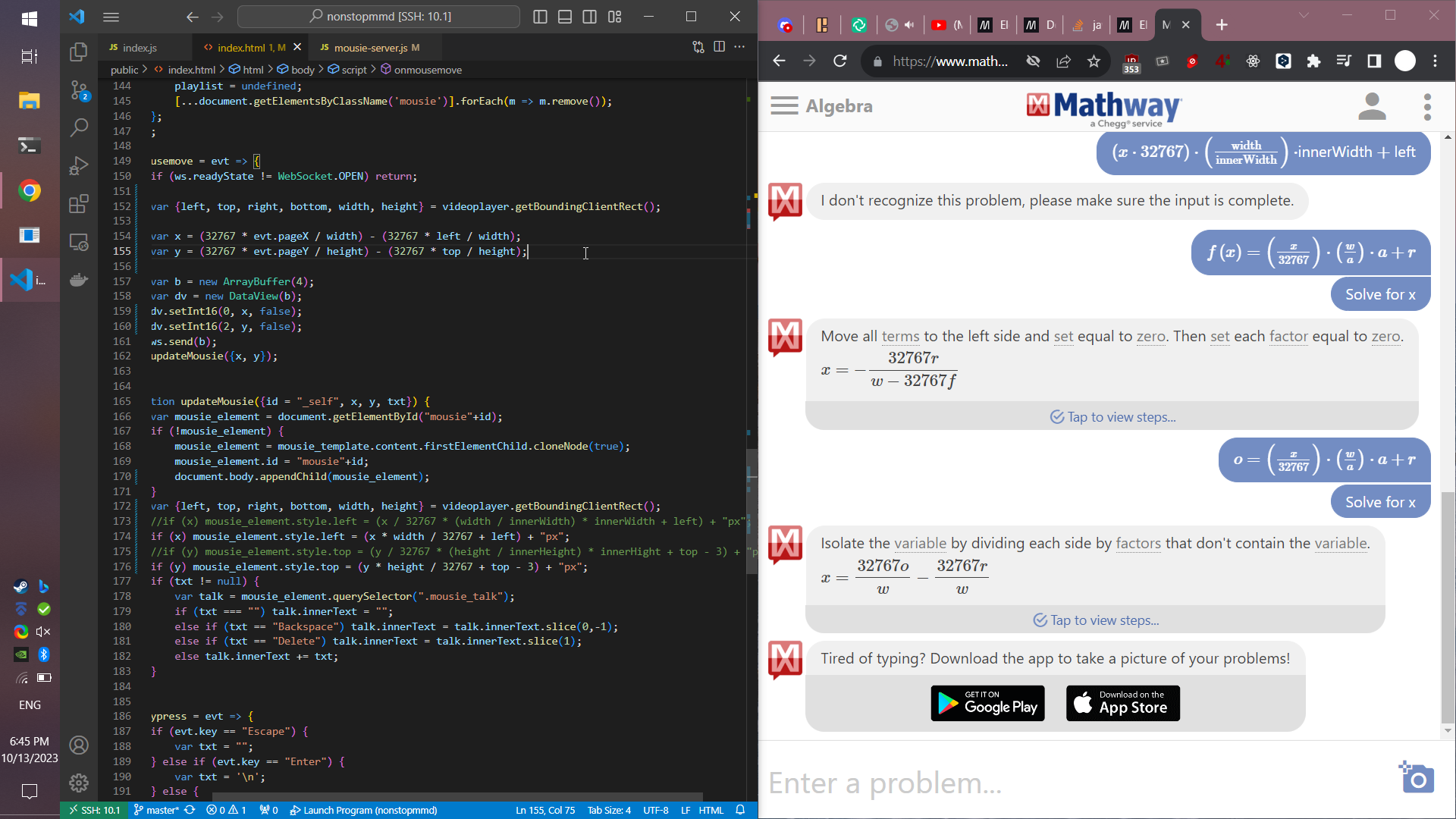Toggle bottom panel layout button

(565, 17)
